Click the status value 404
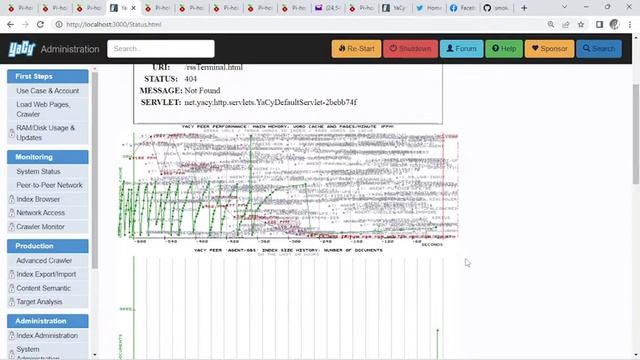This screenshot has width=640, height=360. 191,79
